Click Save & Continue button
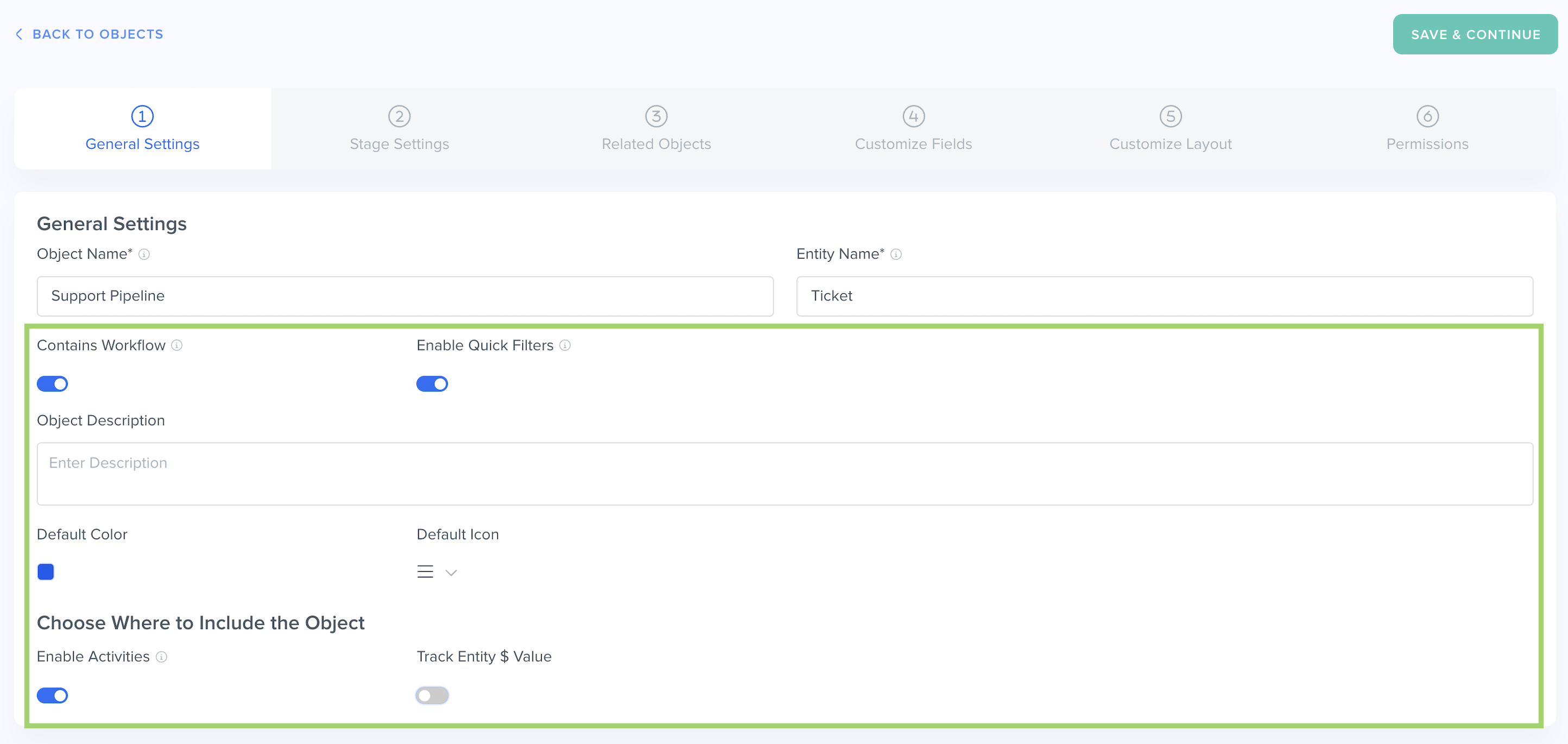This screenshot has height=744, width=1568. click(1475, 35)
